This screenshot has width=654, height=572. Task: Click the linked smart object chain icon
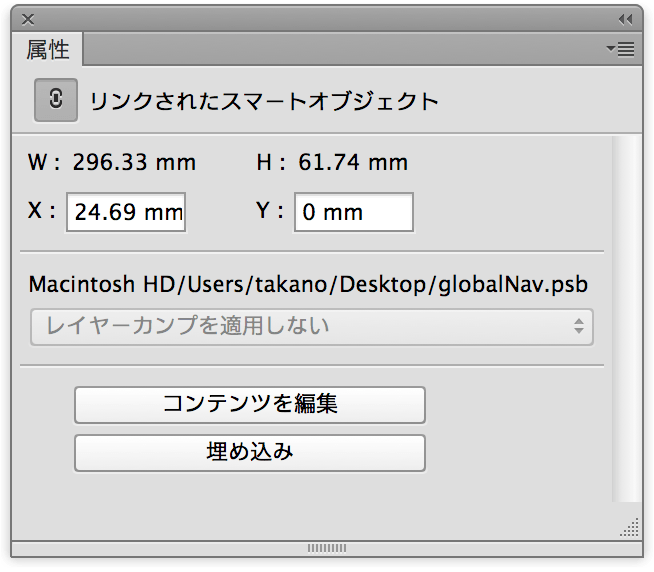tap(56, 100)
